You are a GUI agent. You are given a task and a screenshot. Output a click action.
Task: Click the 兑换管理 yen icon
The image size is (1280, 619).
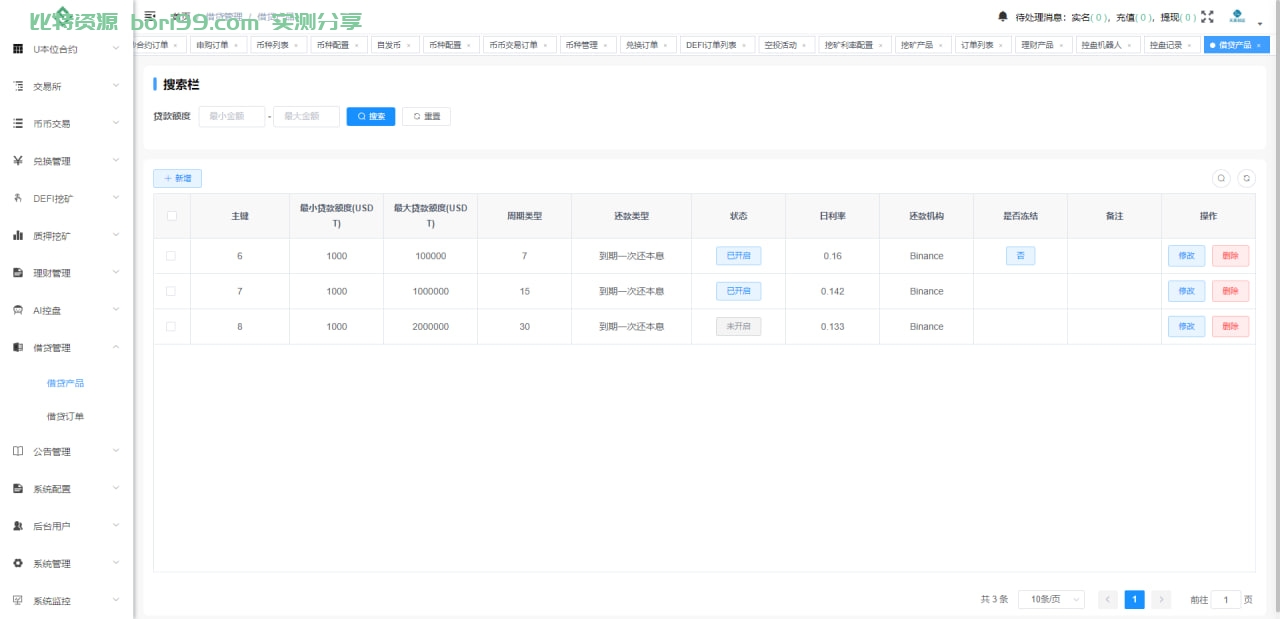[18, 160]
